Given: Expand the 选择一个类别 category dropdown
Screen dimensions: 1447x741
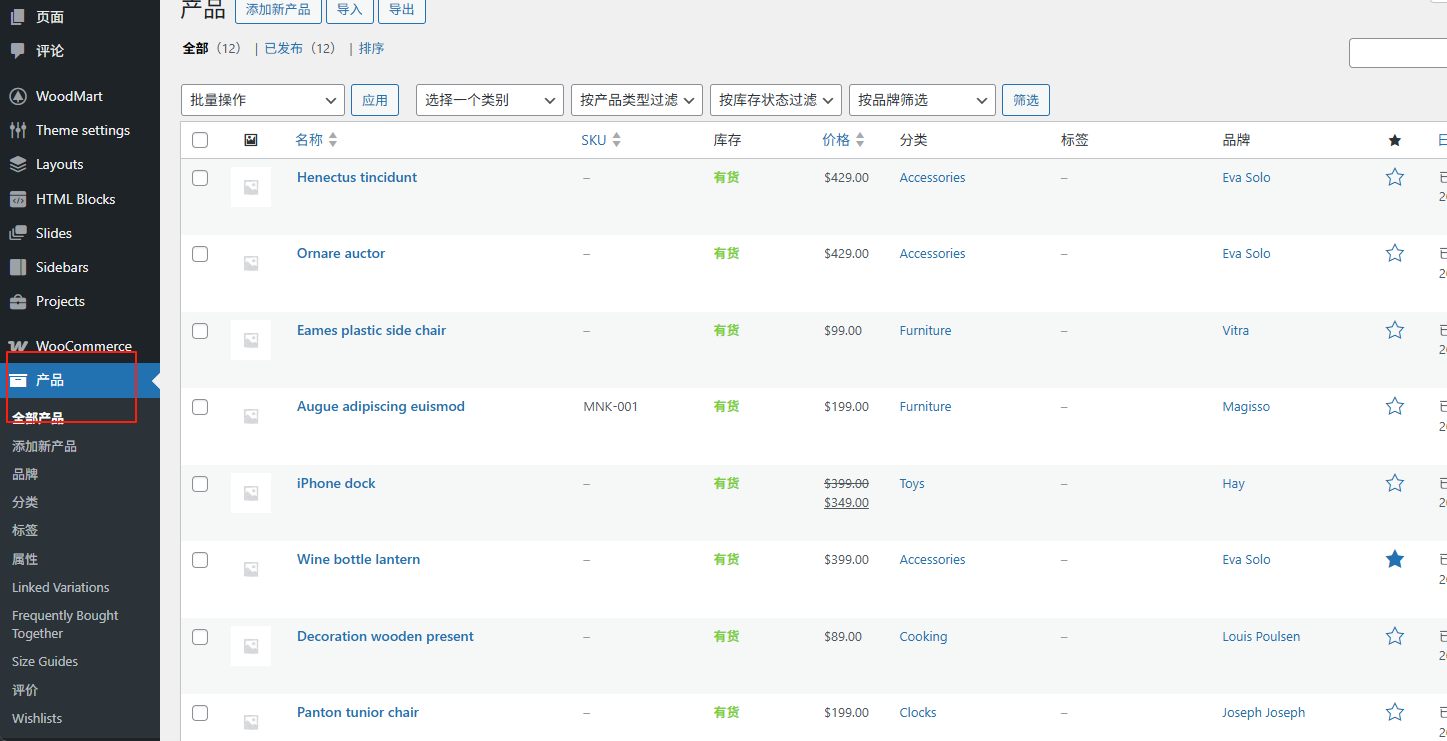Looking at the screenshot, I should click(x=489, y=100).
